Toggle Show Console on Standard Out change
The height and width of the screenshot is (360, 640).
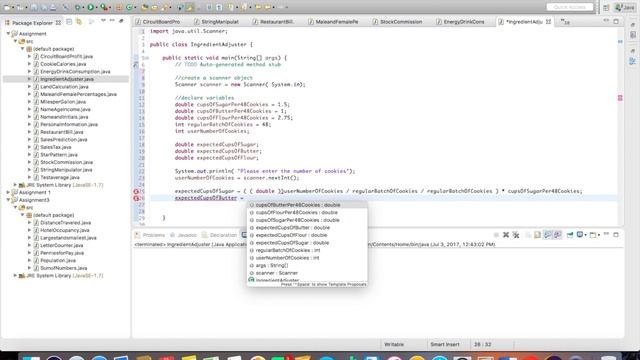[x=547, y=235]
